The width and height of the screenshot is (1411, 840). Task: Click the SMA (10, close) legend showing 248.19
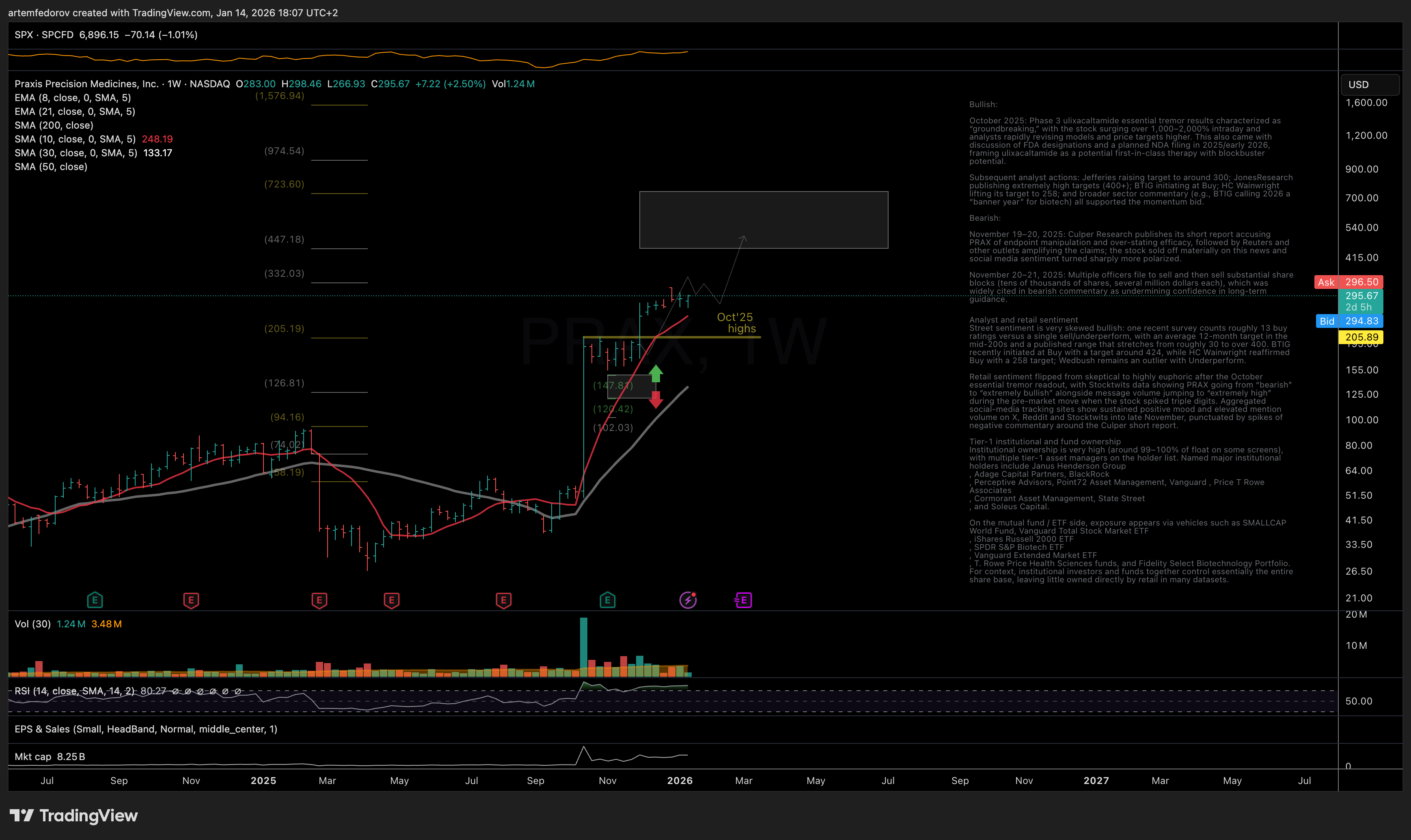point(93,139)
